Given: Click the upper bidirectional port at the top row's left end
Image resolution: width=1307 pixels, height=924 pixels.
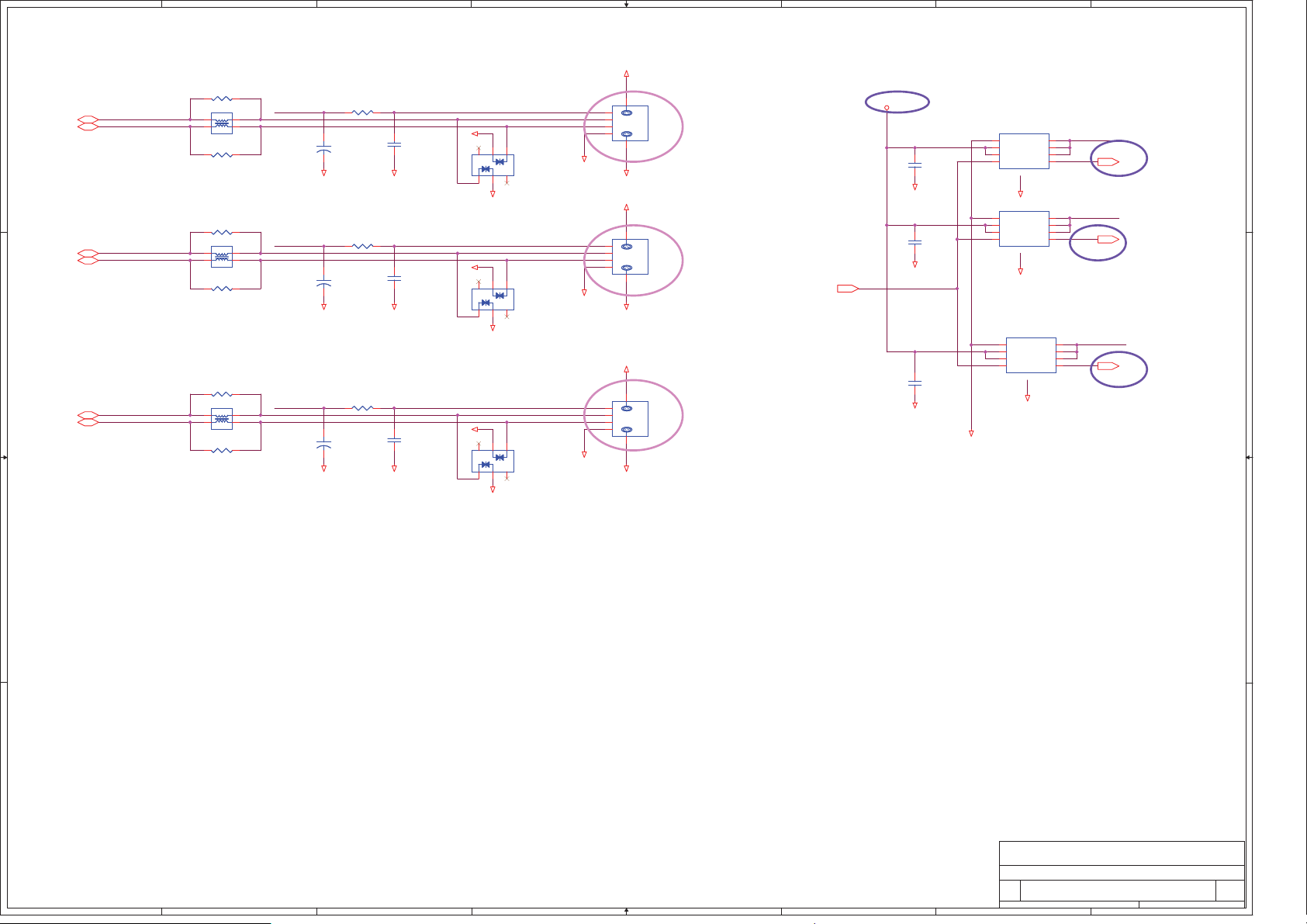Looking at the screenshot, I should pos(88,120).
